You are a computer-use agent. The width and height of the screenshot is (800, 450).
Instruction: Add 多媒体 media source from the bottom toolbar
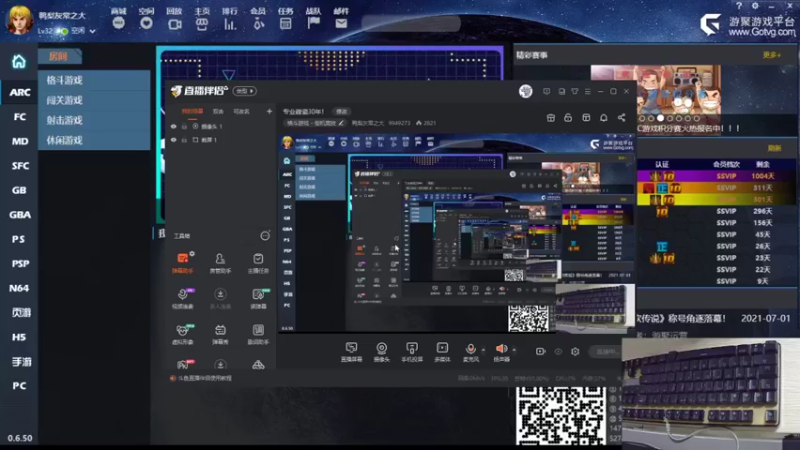[x=442, y=352]
